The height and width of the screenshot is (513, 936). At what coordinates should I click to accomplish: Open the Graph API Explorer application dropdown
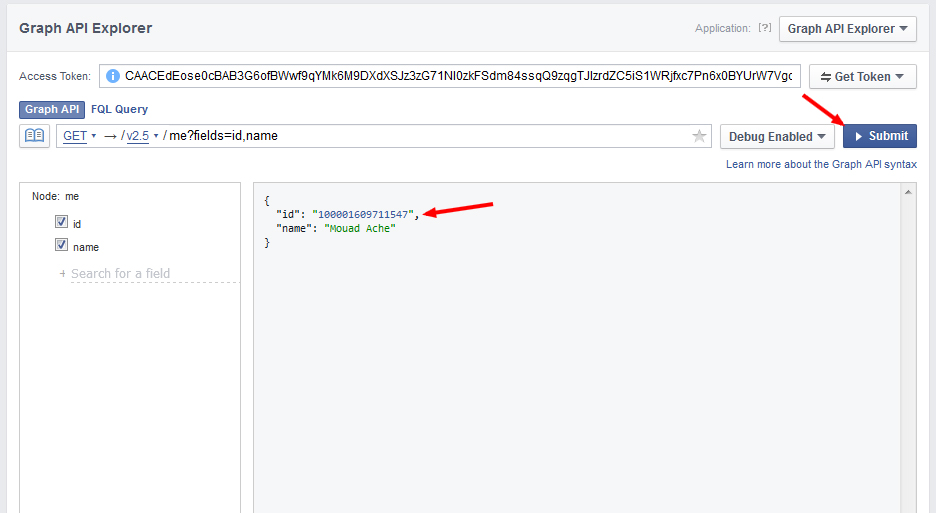[848, 29]
